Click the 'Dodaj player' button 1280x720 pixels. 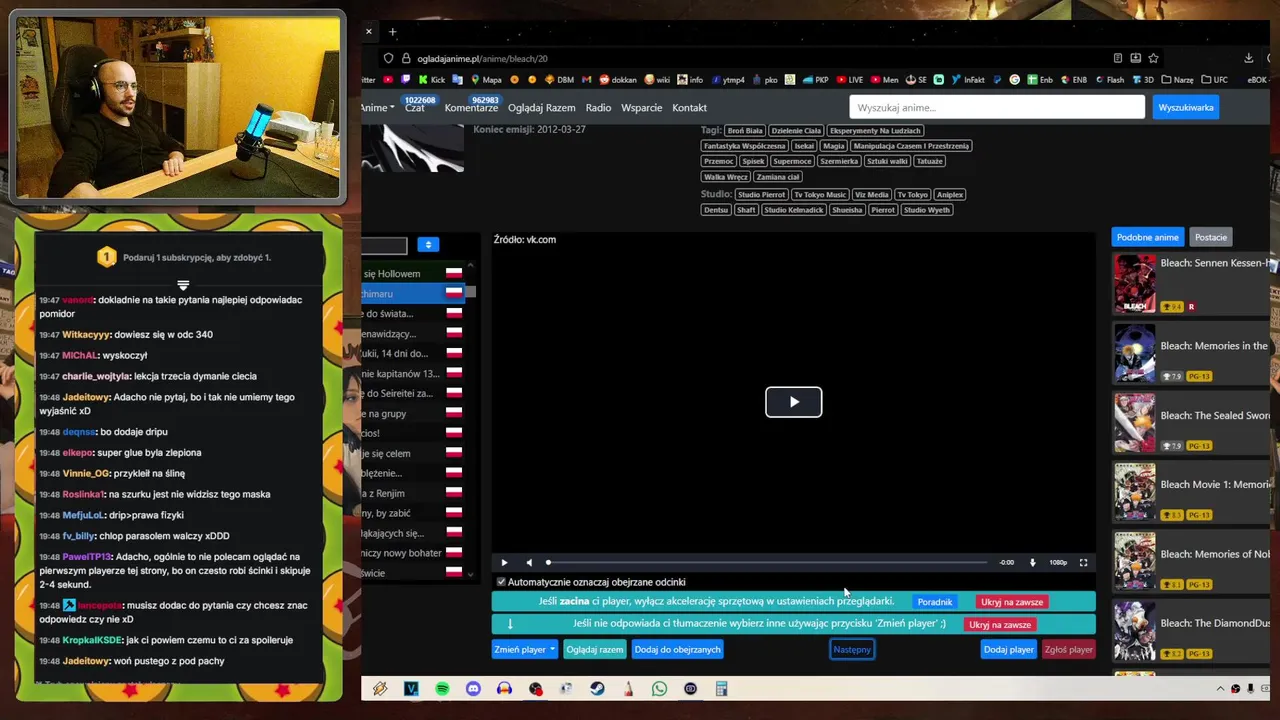[x=1009, y=649]
